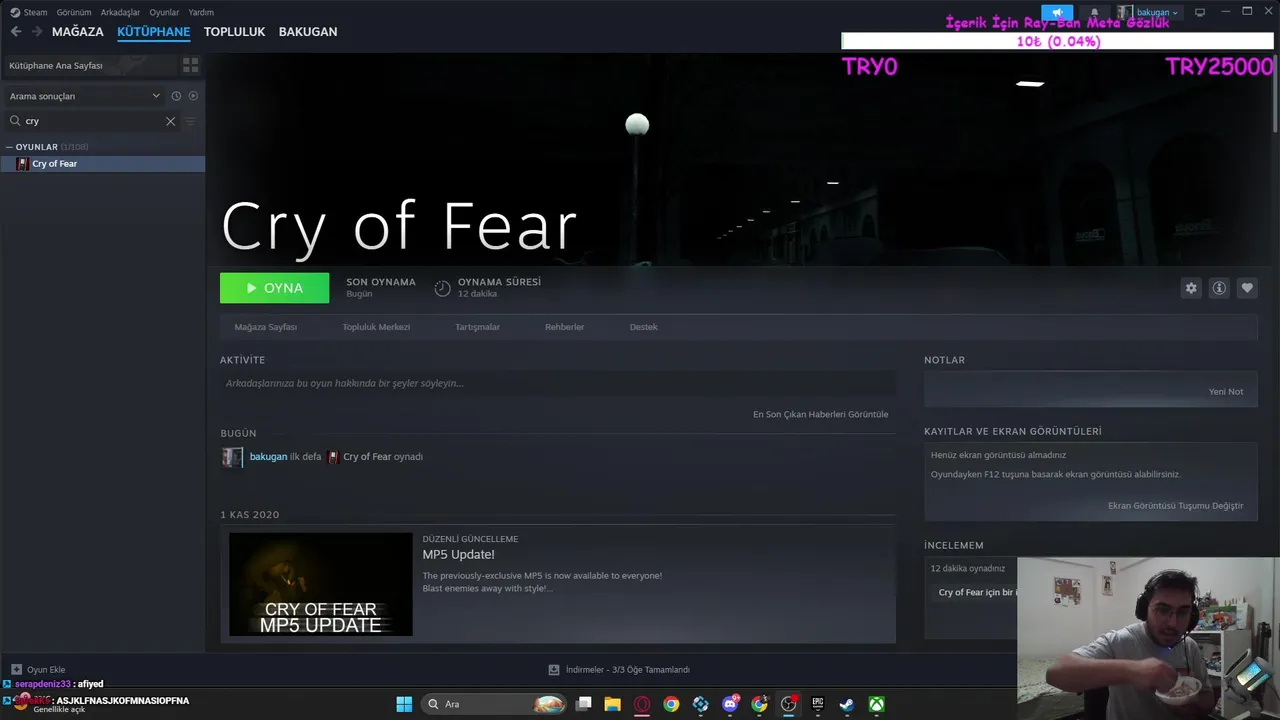Open OBS Studio from taskbar
The width and height of the screenshot is (1280, 720).
789,704
